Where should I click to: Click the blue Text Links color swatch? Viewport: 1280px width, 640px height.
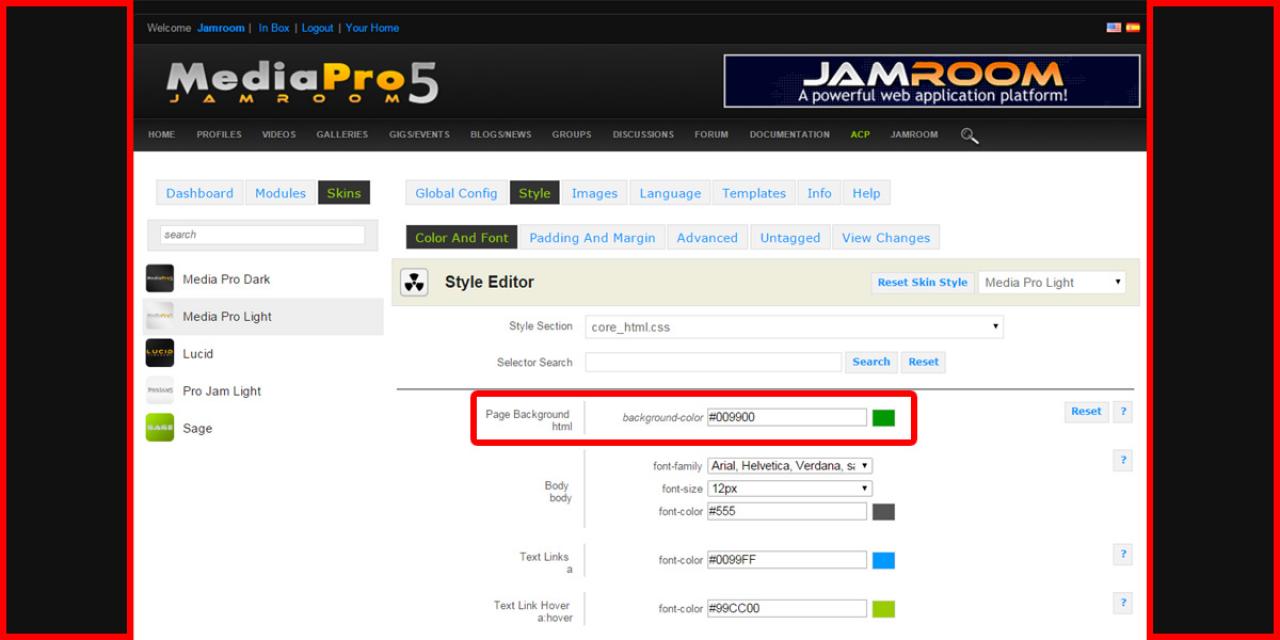click(x=883, y=560)
